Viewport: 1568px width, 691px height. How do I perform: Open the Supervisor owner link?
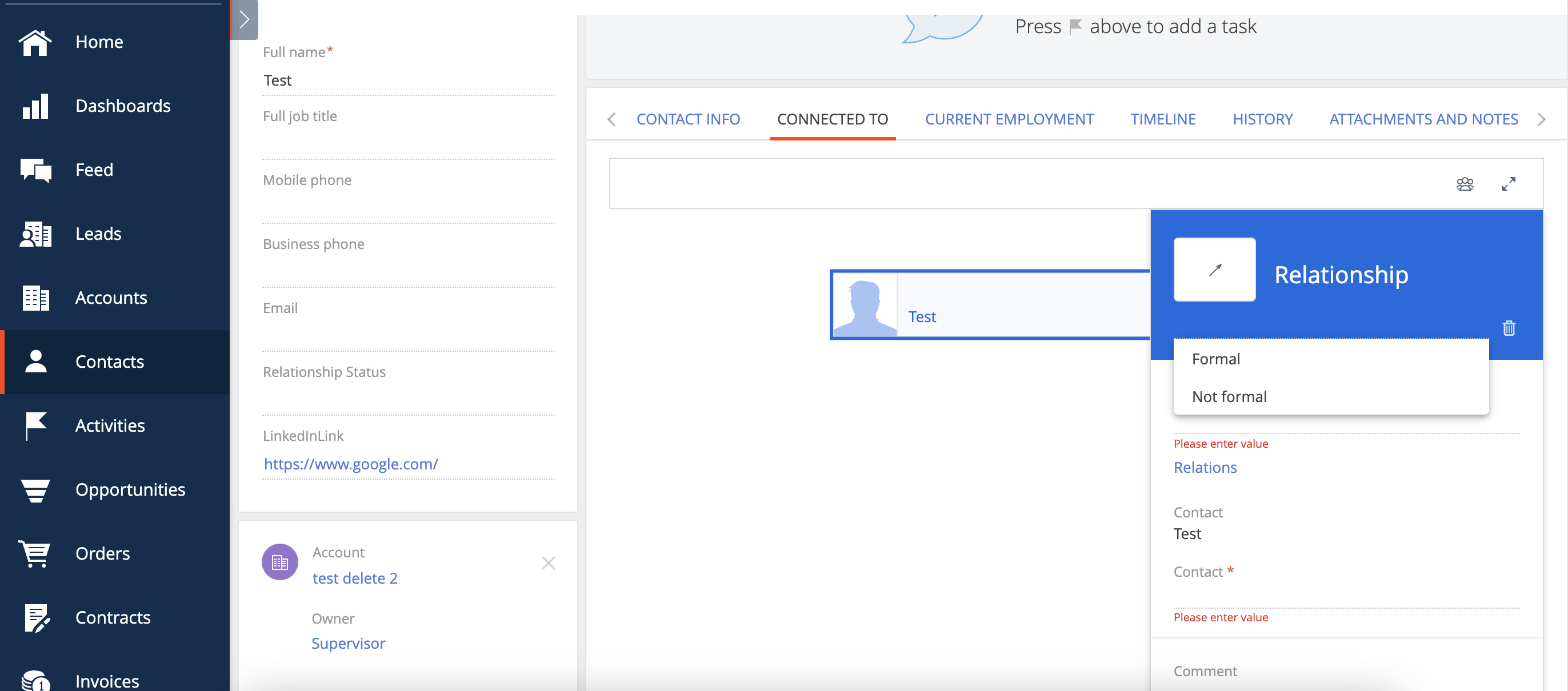click(348, 643)
